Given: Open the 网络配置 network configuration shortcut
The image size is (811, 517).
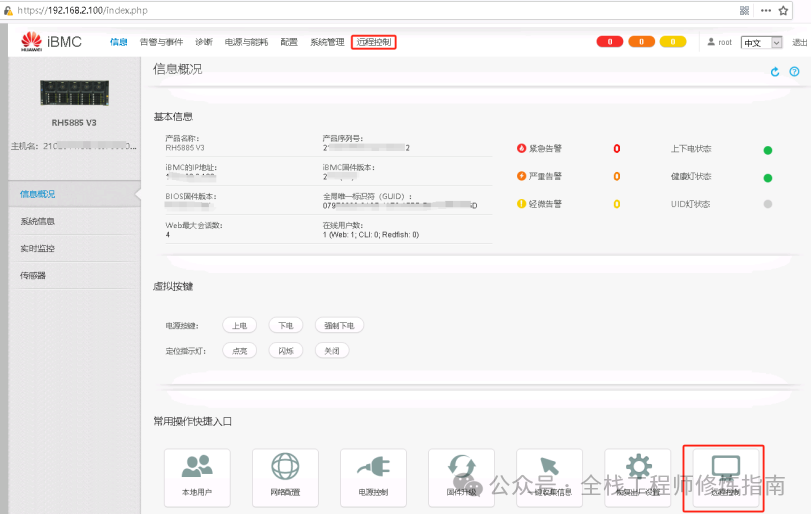Looking at the screenshot, I should point(285,477).
